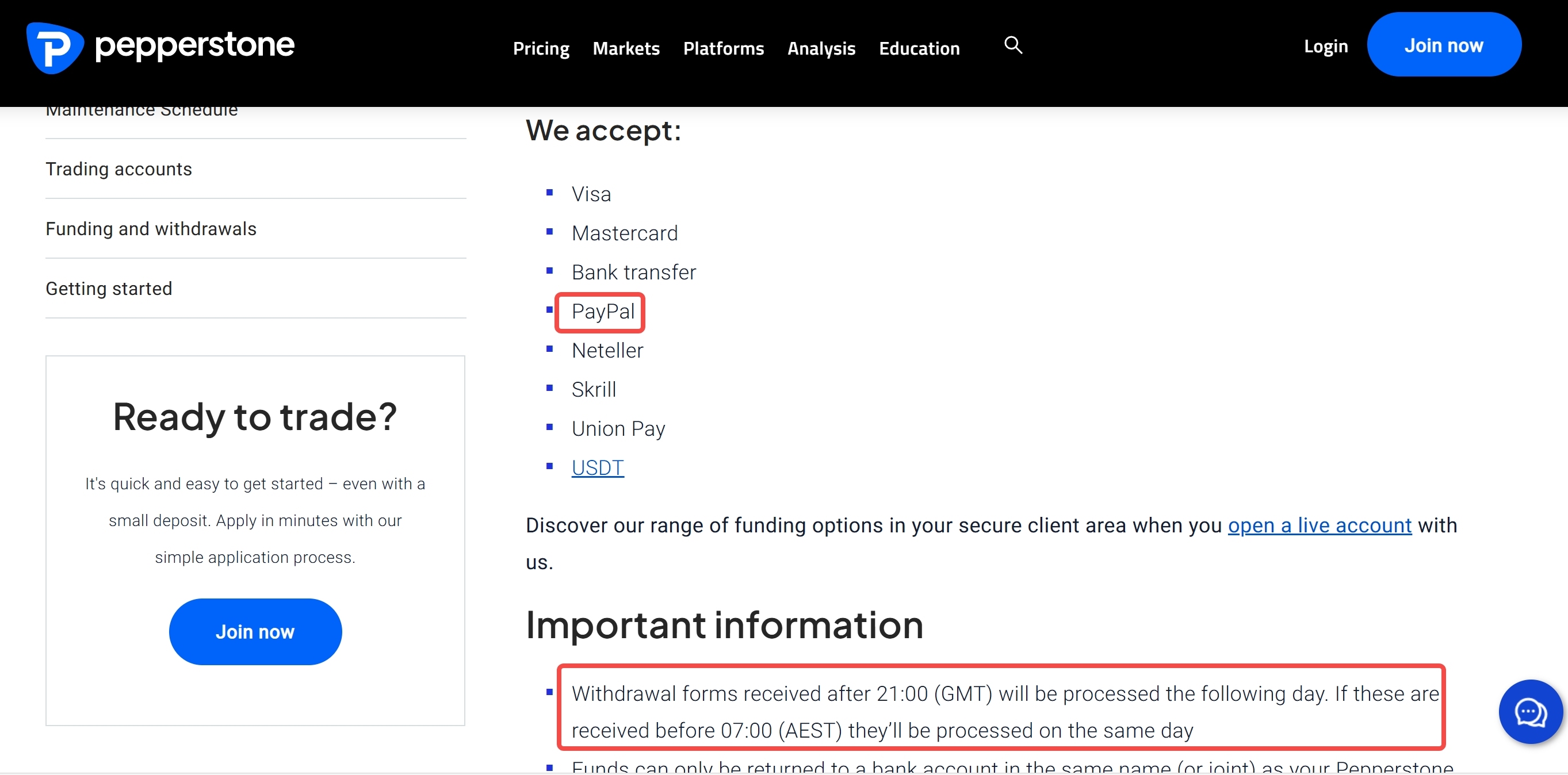
Task: Open the search magnifier icon
Action: pyautogui.click(x=1013, y=45)
